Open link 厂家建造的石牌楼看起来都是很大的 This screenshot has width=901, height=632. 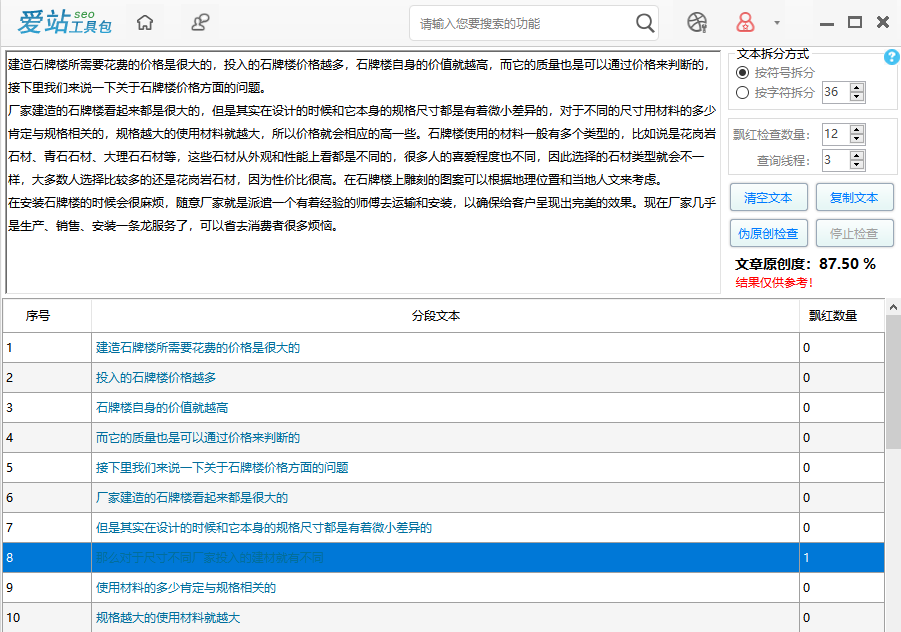point(192,498)
